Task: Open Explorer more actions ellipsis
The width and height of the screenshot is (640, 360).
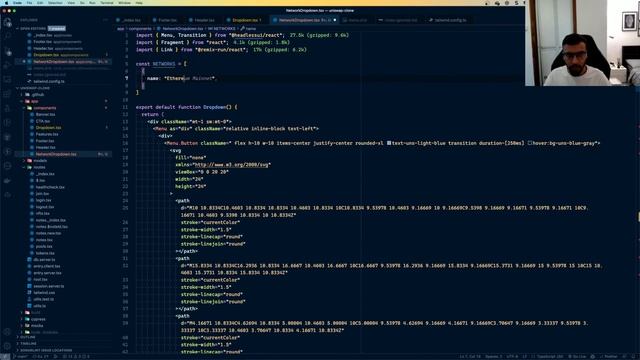Action: point(105,20)
